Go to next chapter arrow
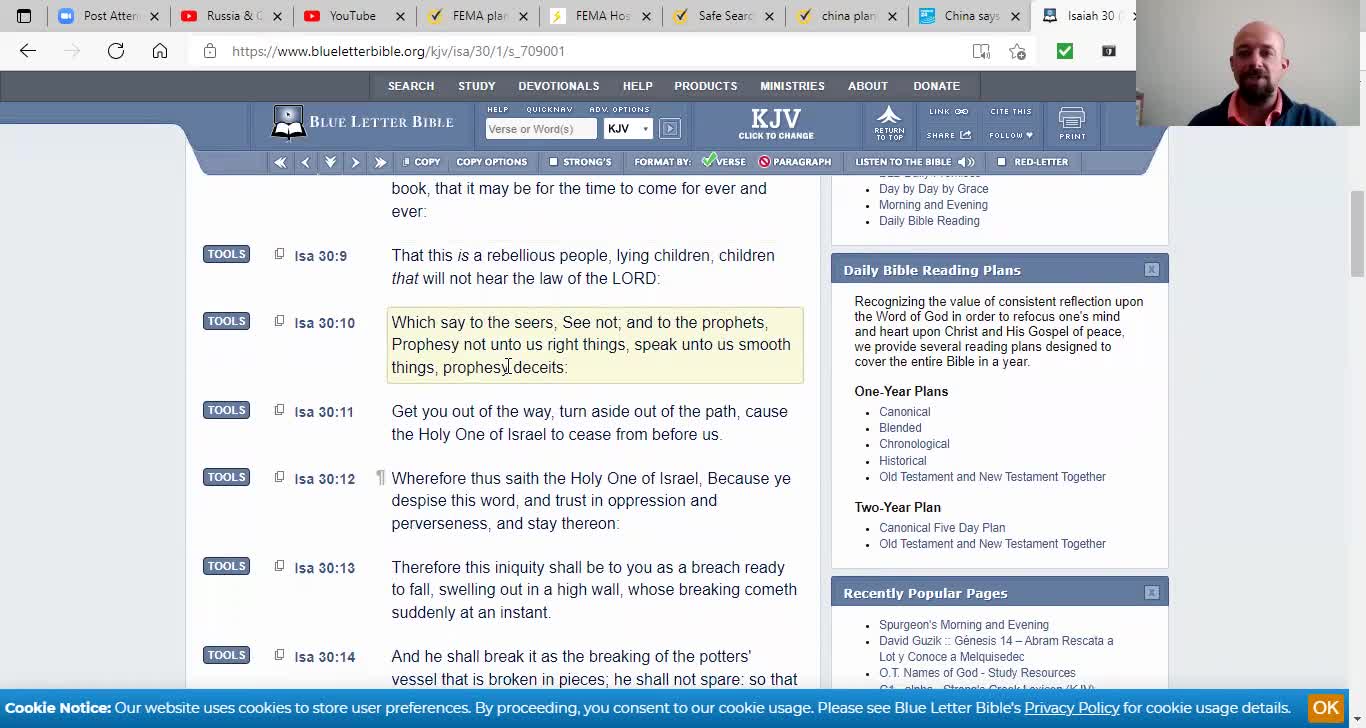This screenshot has height=728, width=1366. pyautogui.click(x=355, y=162)
